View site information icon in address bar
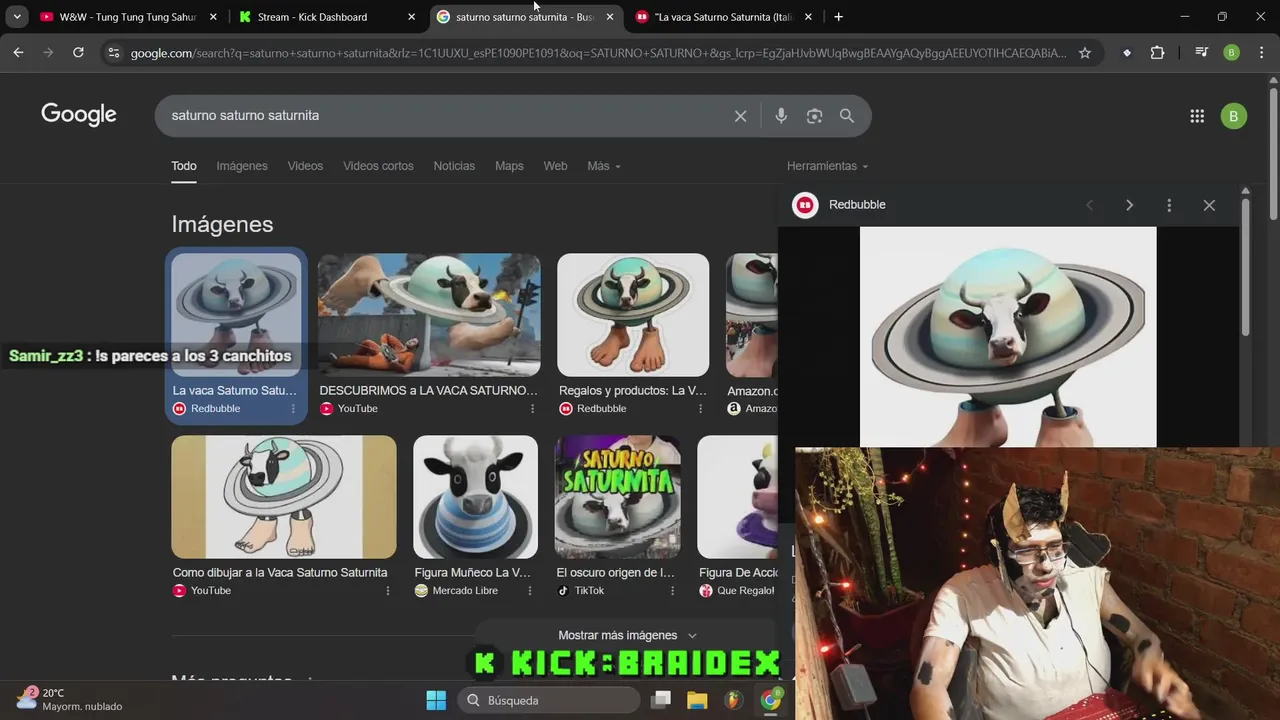The width and height of the screenshot is (1280, 720). pos(113,53)
